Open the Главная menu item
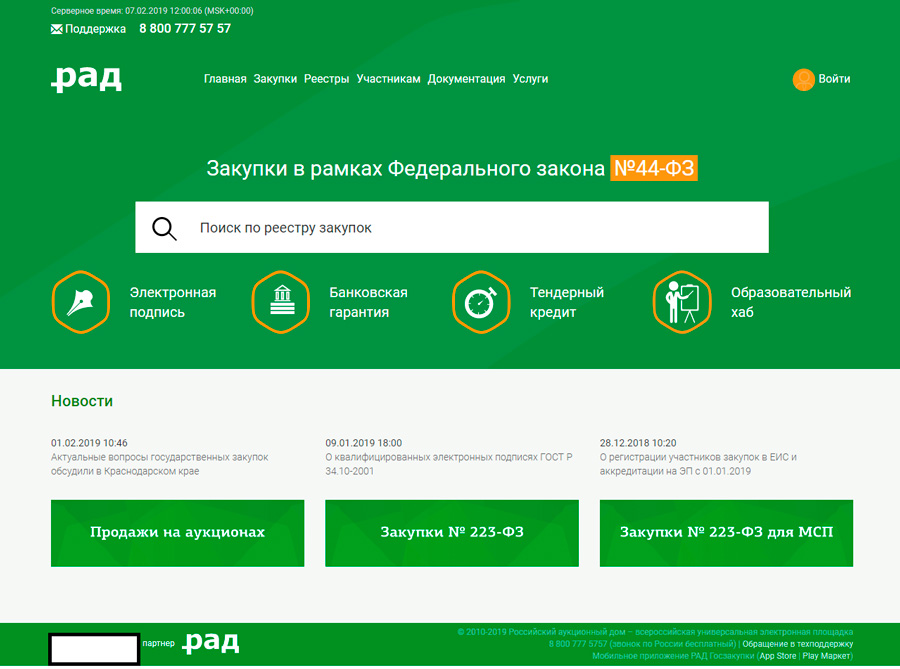The width and height of the screenshot is (900, 669). (225, 79)
